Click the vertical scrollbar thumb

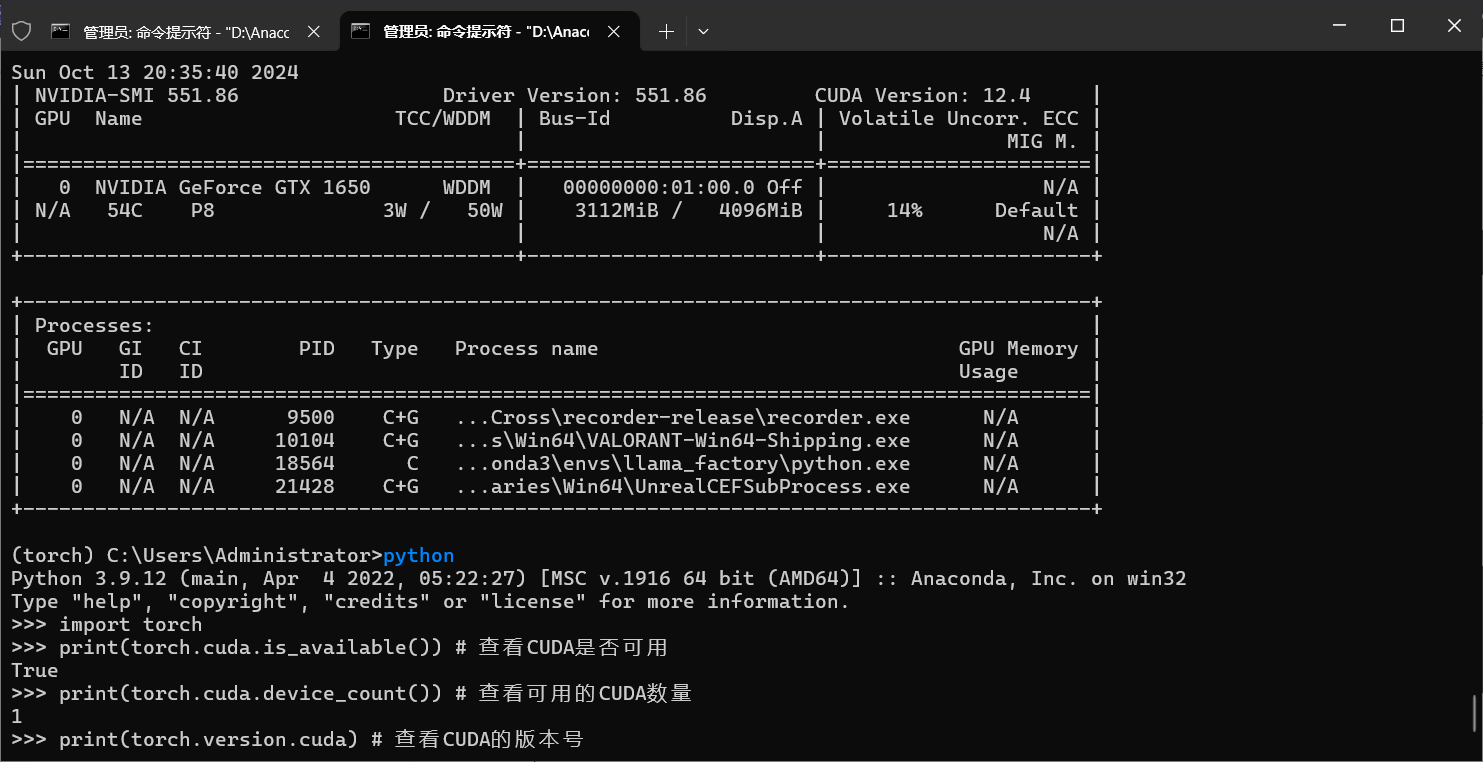click(x=1476, y=713)
